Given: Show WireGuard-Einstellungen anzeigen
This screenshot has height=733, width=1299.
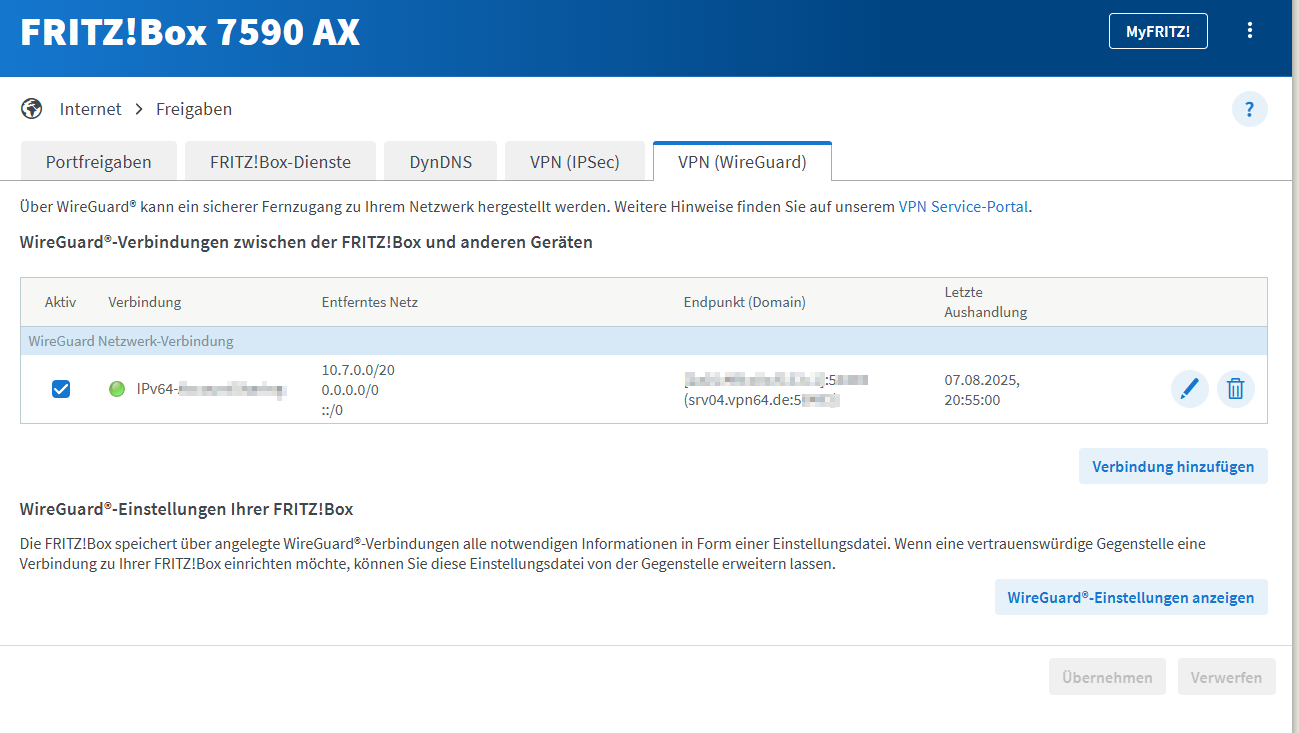Looking at the screenshot, I should [x=1130, y=598].
